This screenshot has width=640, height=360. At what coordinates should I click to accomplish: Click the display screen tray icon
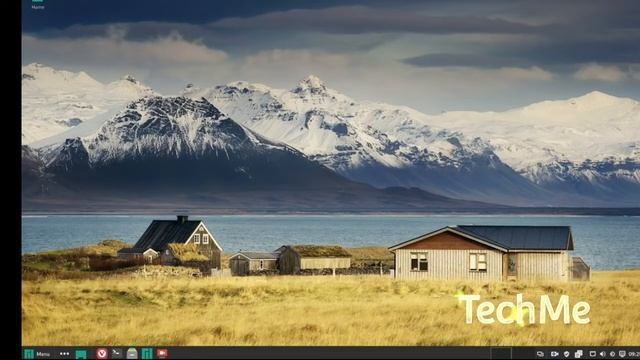click(x=593, y=354)
